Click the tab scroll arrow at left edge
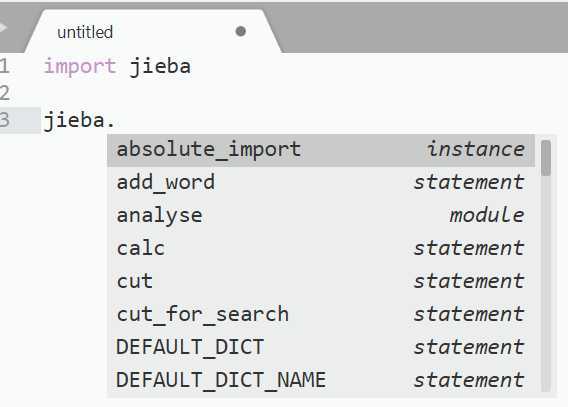This screenshot has width=568, height=407. [3, 28]
